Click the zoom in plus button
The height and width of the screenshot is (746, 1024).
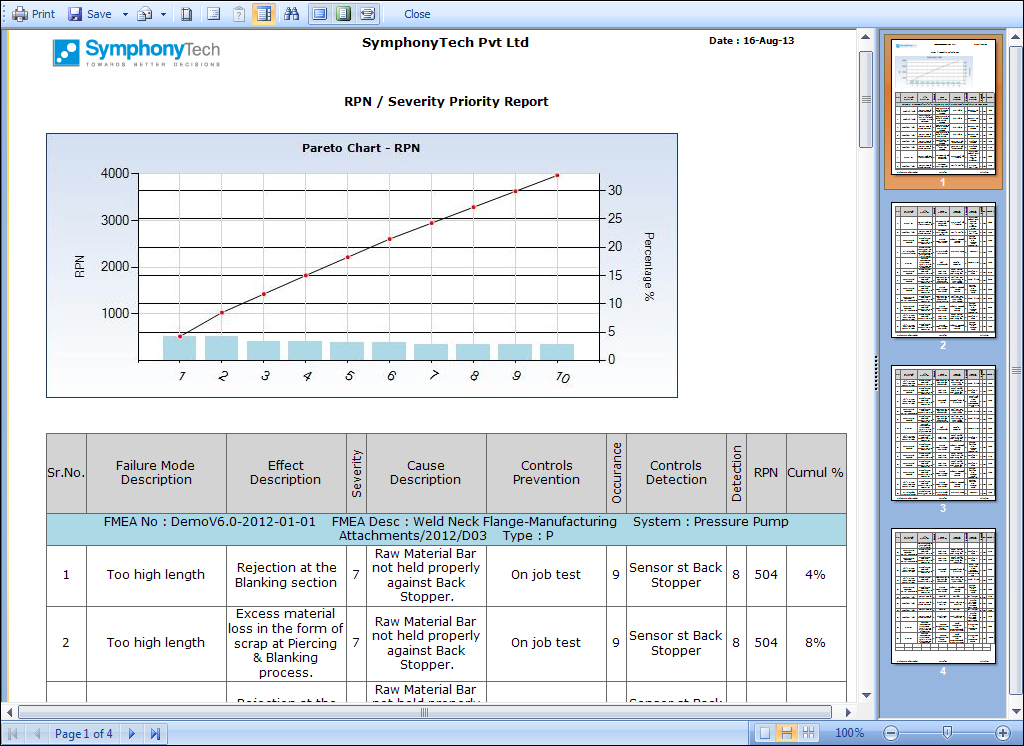(1003, 733)
